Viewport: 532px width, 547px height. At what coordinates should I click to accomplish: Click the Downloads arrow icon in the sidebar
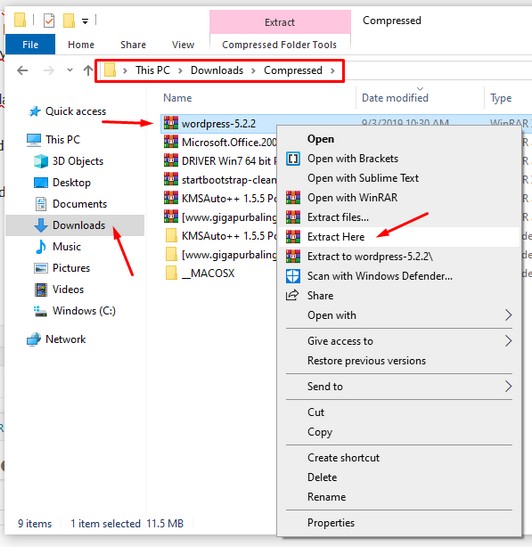coord(41,225)
